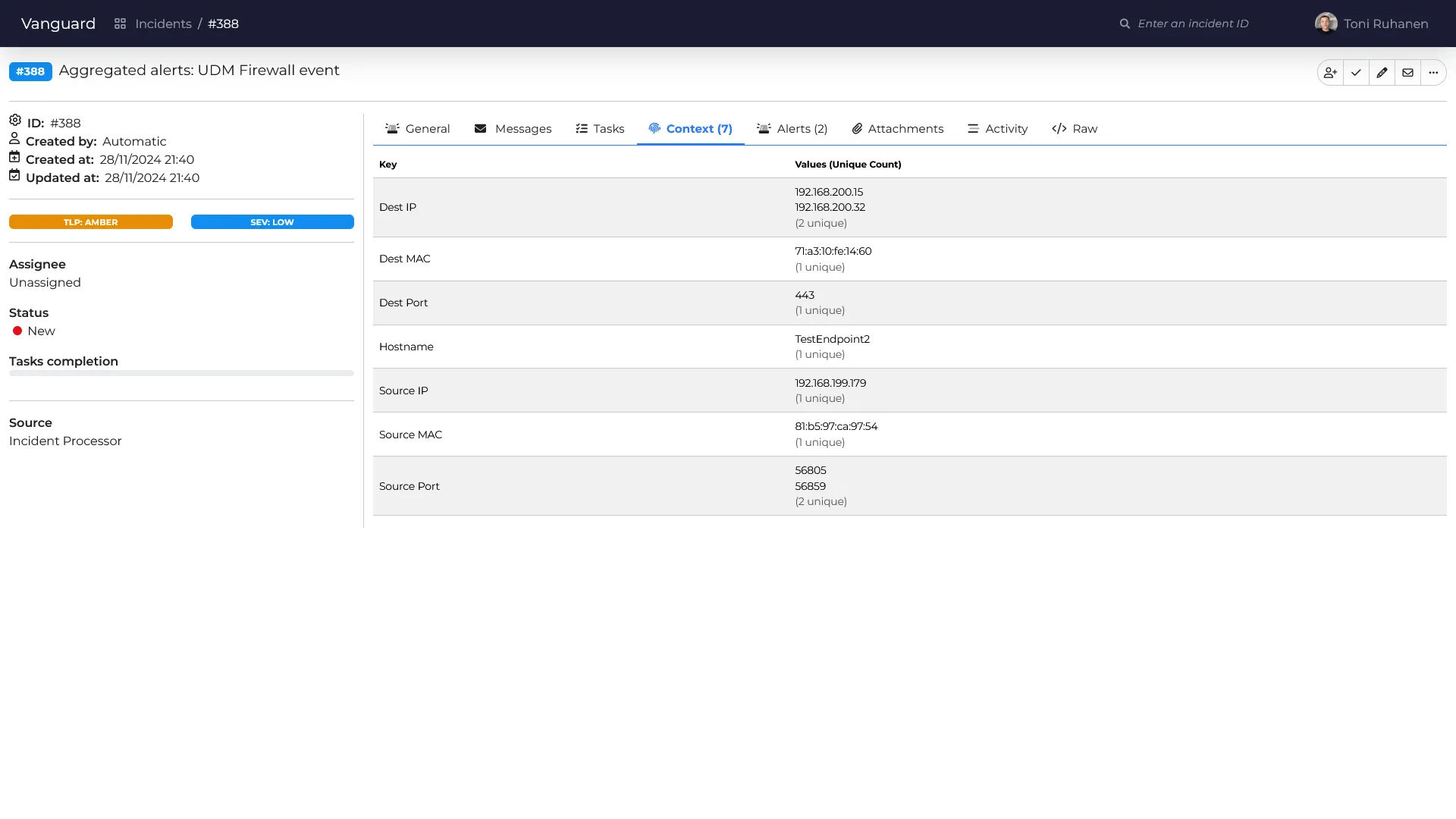Click the SEV: LOW badge
This screenshot has height=819, width=1456.
(272, 222)
